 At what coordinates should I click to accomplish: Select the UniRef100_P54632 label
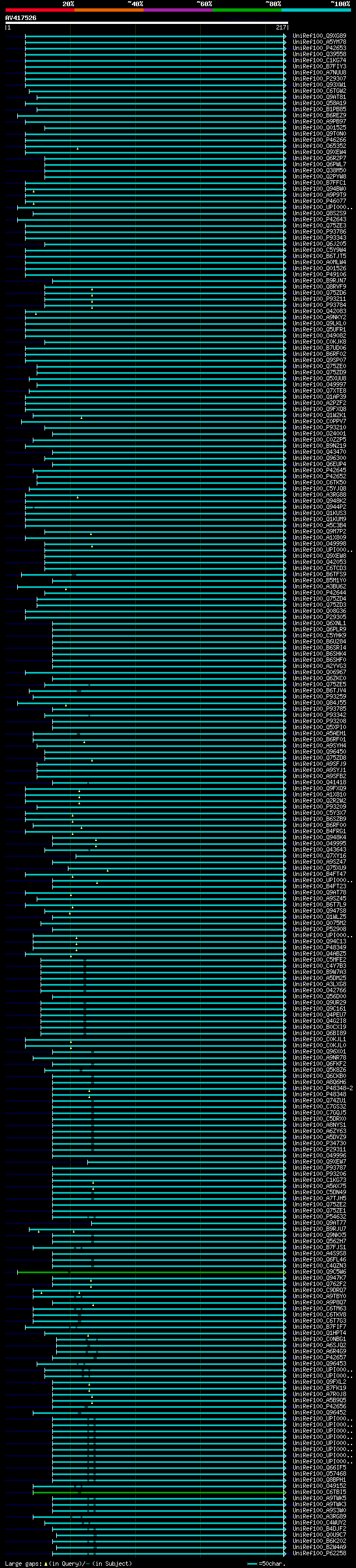pos(319,1217)
